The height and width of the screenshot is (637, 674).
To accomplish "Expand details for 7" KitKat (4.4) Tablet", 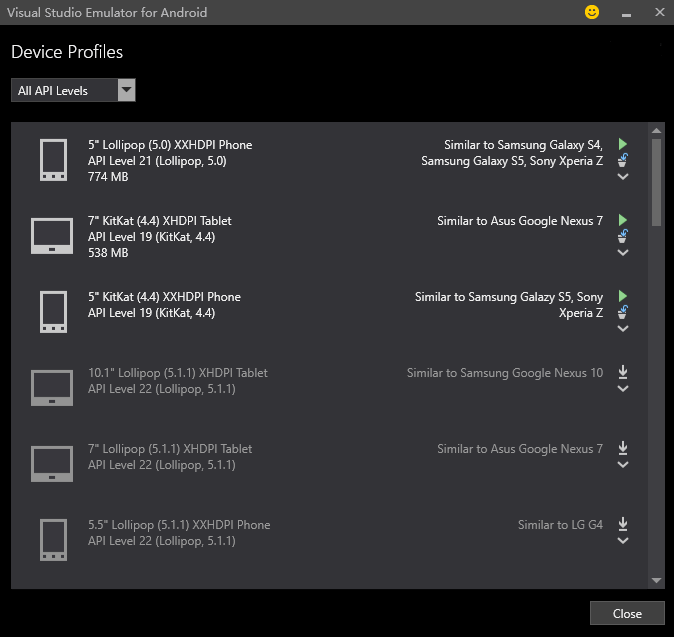I will pyautogui.click(x=623, y=253).
